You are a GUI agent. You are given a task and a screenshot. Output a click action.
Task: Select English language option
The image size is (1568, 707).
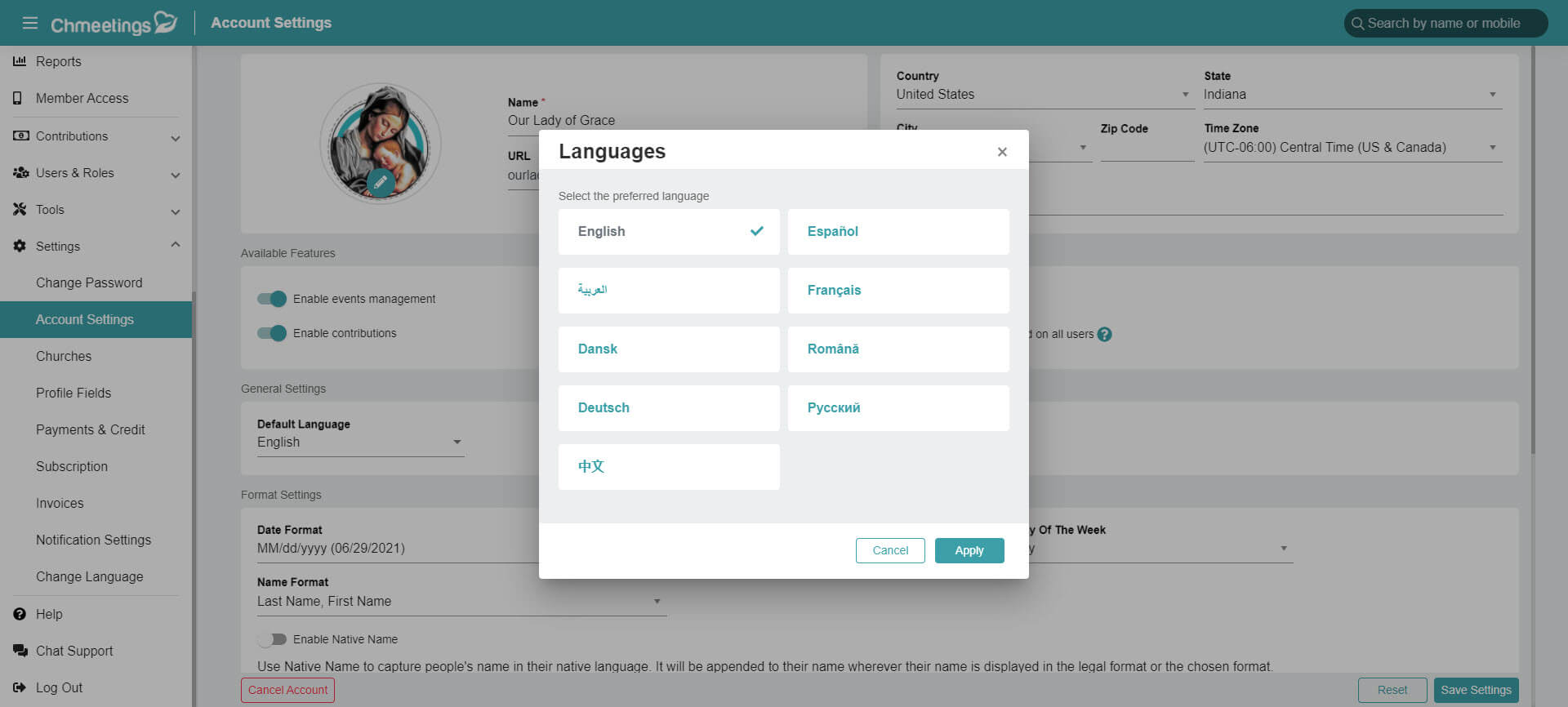(669, 232)
